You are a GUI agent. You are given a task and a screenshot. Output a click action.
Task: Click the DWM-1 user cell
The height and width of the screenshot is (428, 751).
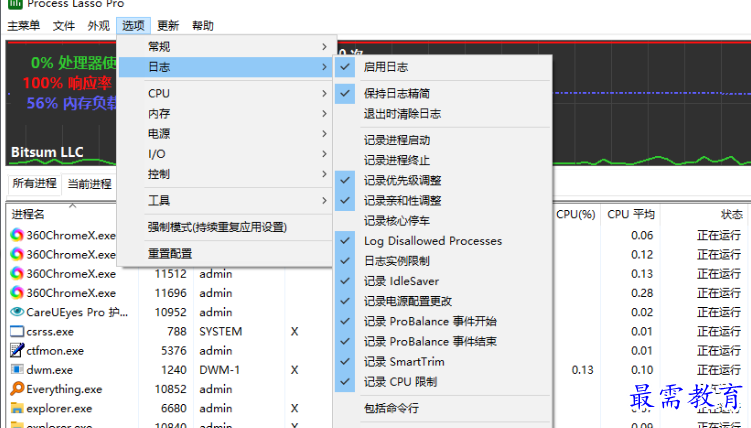pos(219,370)
